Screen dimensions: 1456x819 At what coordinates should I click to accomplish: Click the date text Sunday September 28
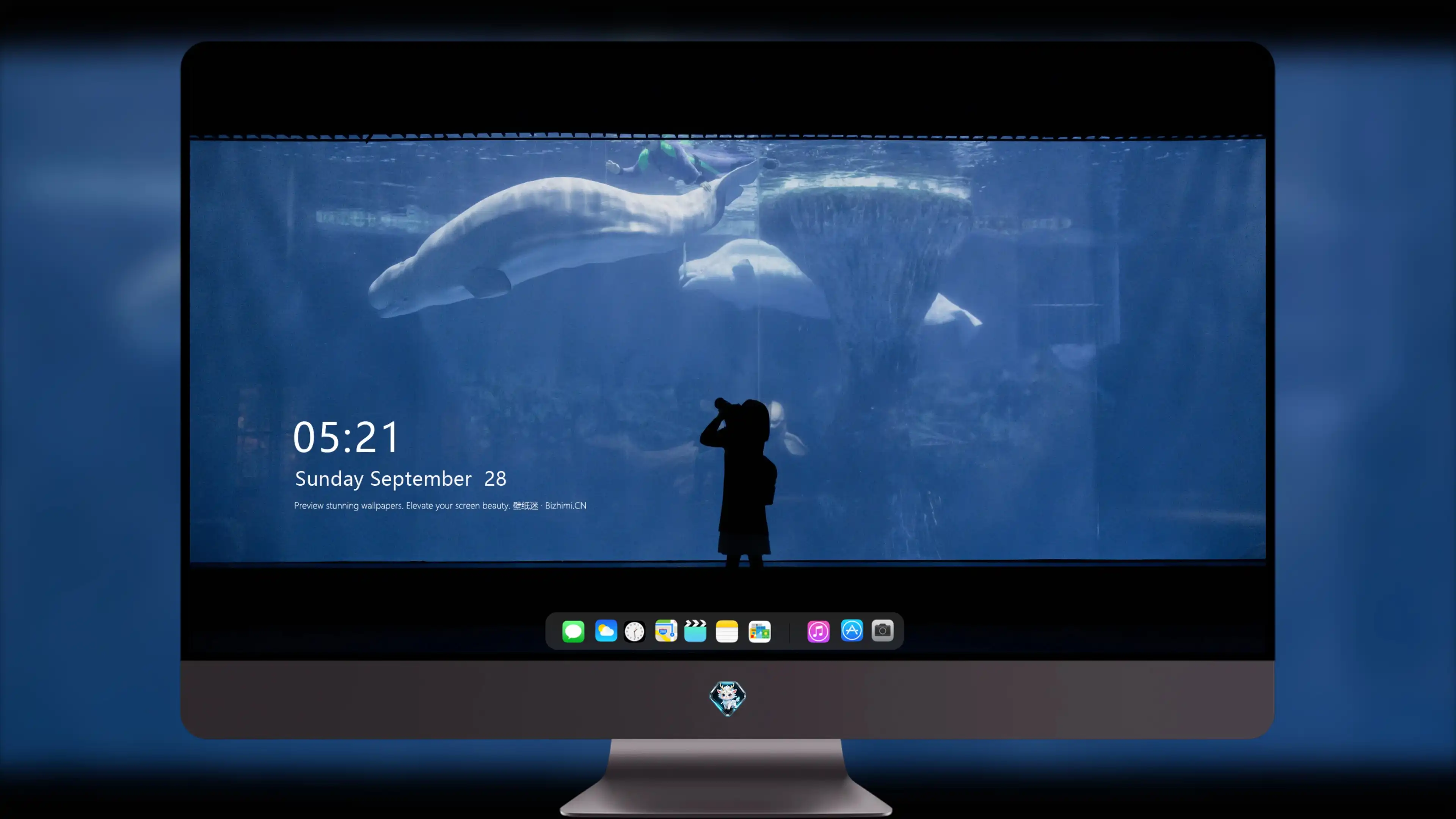[401, 479]
